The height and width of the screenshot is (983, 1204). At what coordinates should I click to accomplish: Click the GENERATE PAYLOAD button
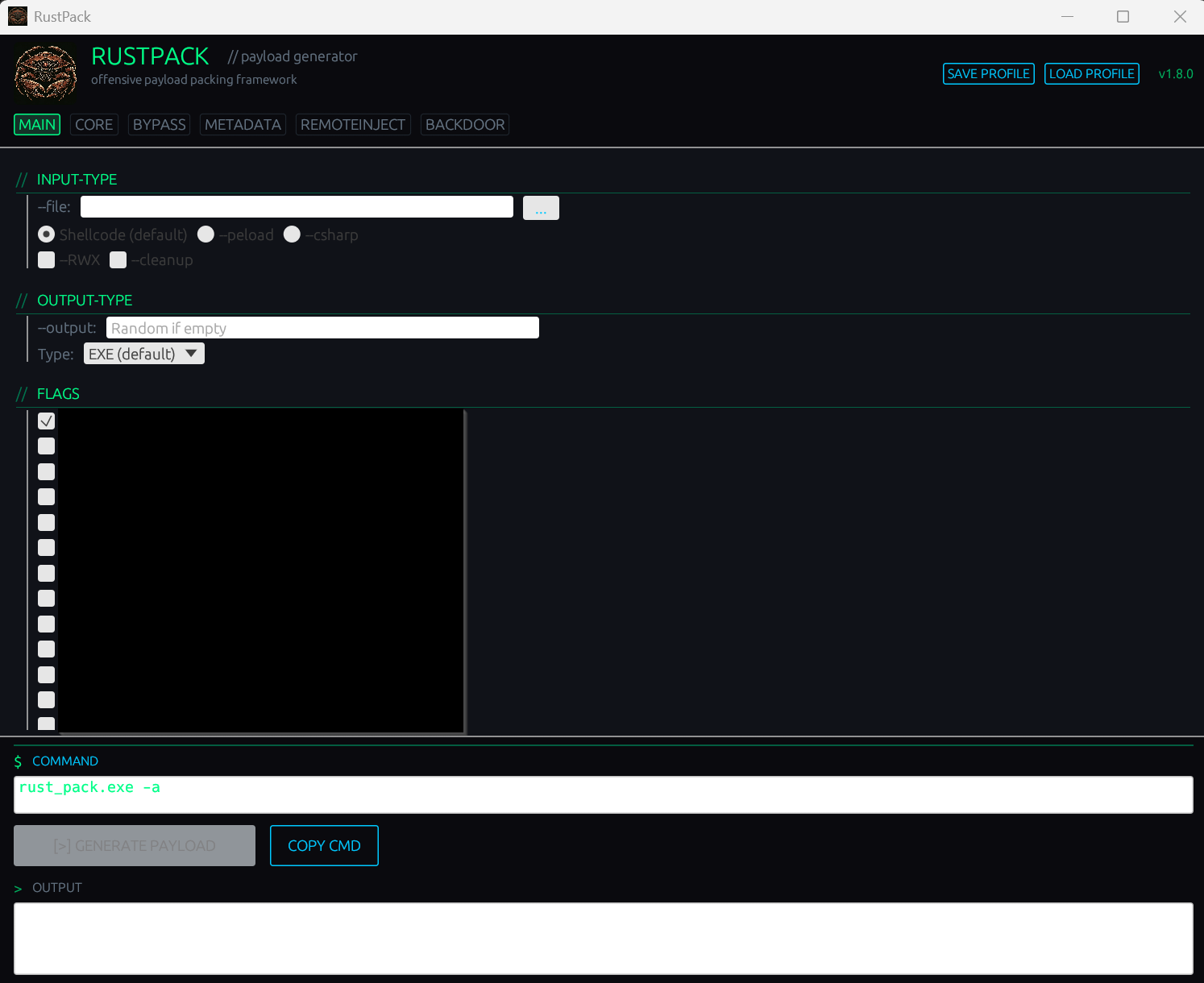pyautogui.click(x=135, y=845)
